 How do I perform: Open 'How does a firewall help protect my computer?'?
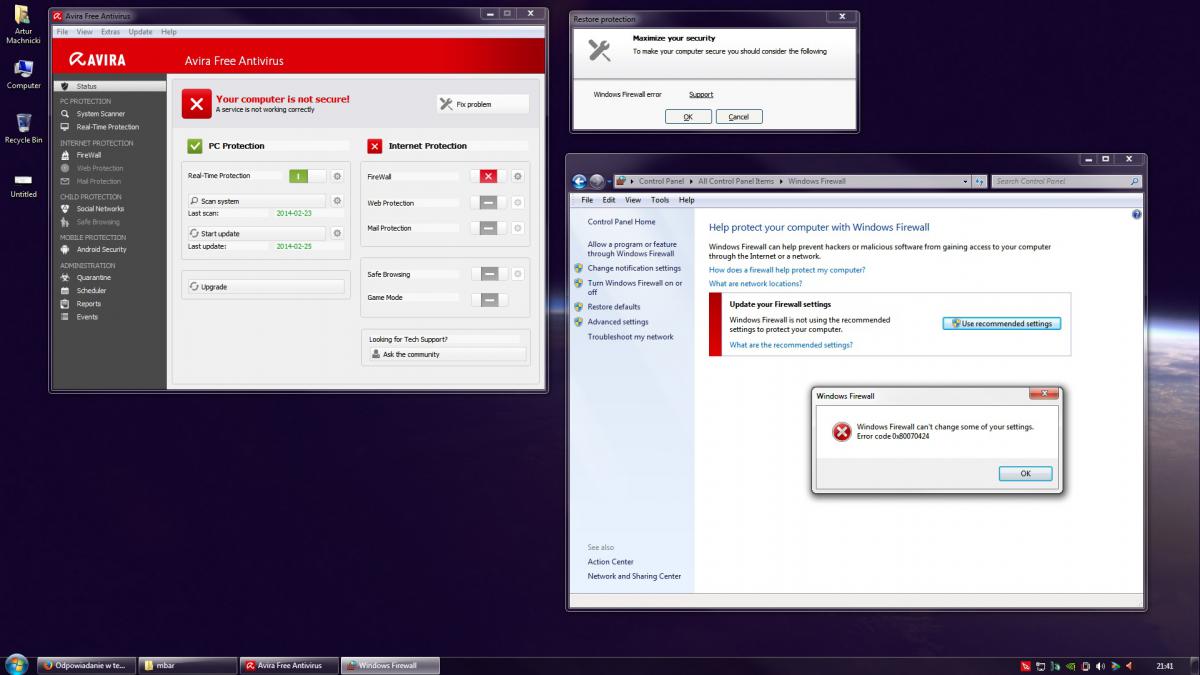pos(787,270)
